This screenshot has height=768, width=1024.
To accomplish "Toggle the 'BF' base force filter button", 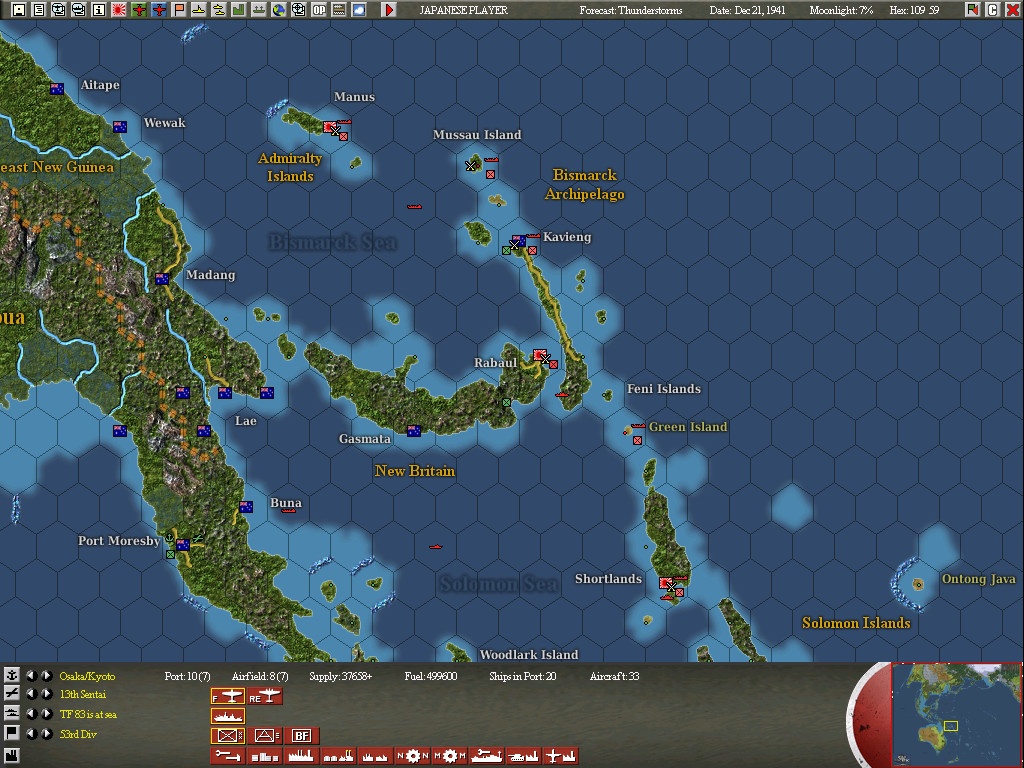I will tap(301, 736).
